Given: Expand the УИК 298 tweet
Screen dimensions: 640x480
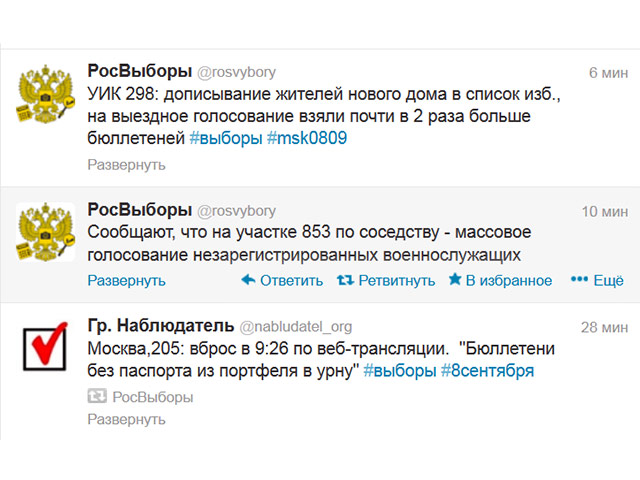Looking at the screenshot, I should tap(126, 165).
